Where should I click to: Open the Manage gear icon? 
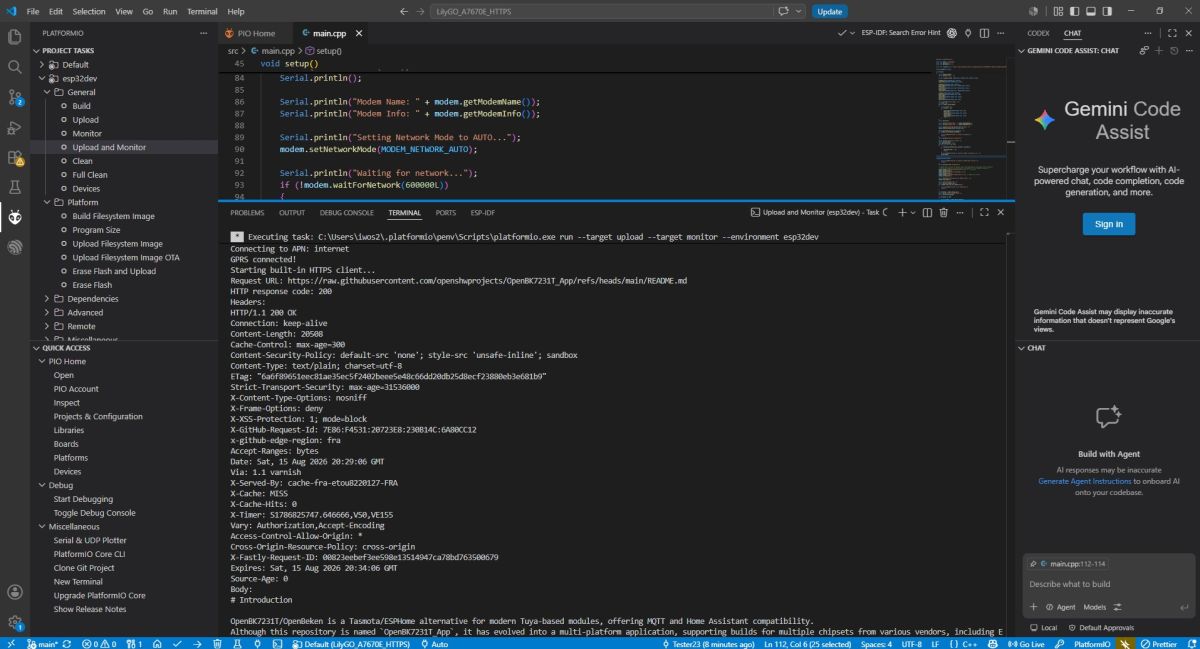15,622
